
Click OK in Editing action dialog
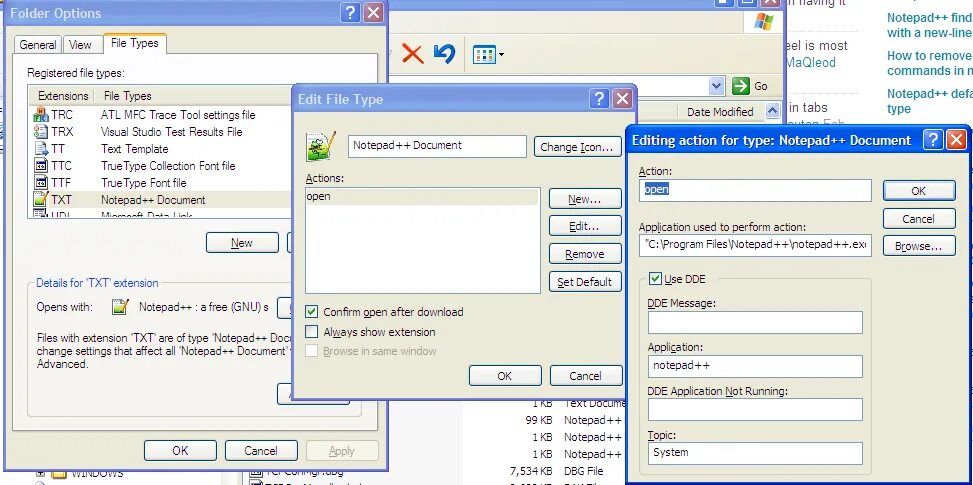tap(919, 190)
